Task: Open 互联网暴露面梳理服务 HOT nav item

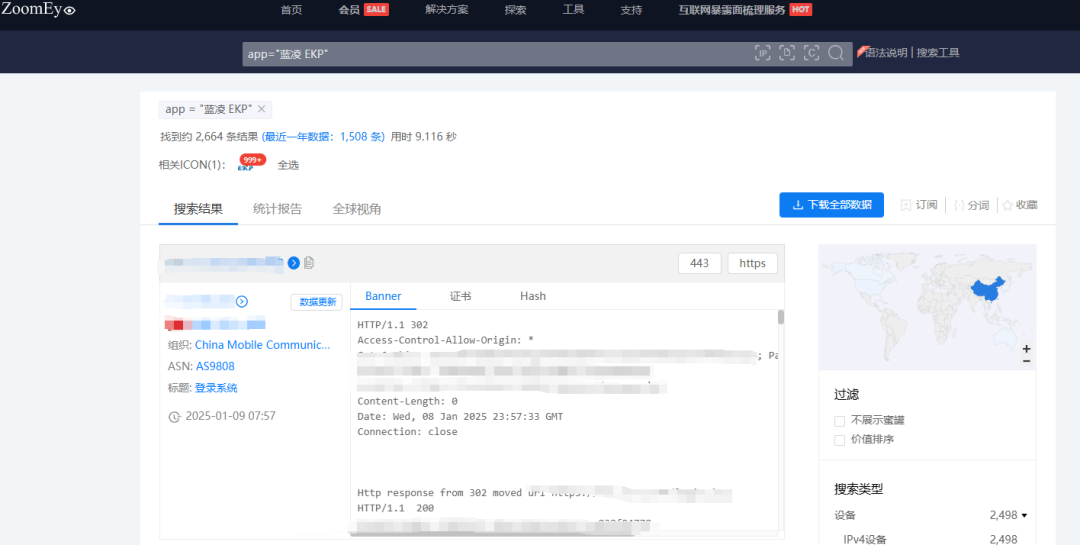Action: coord(745,10)
